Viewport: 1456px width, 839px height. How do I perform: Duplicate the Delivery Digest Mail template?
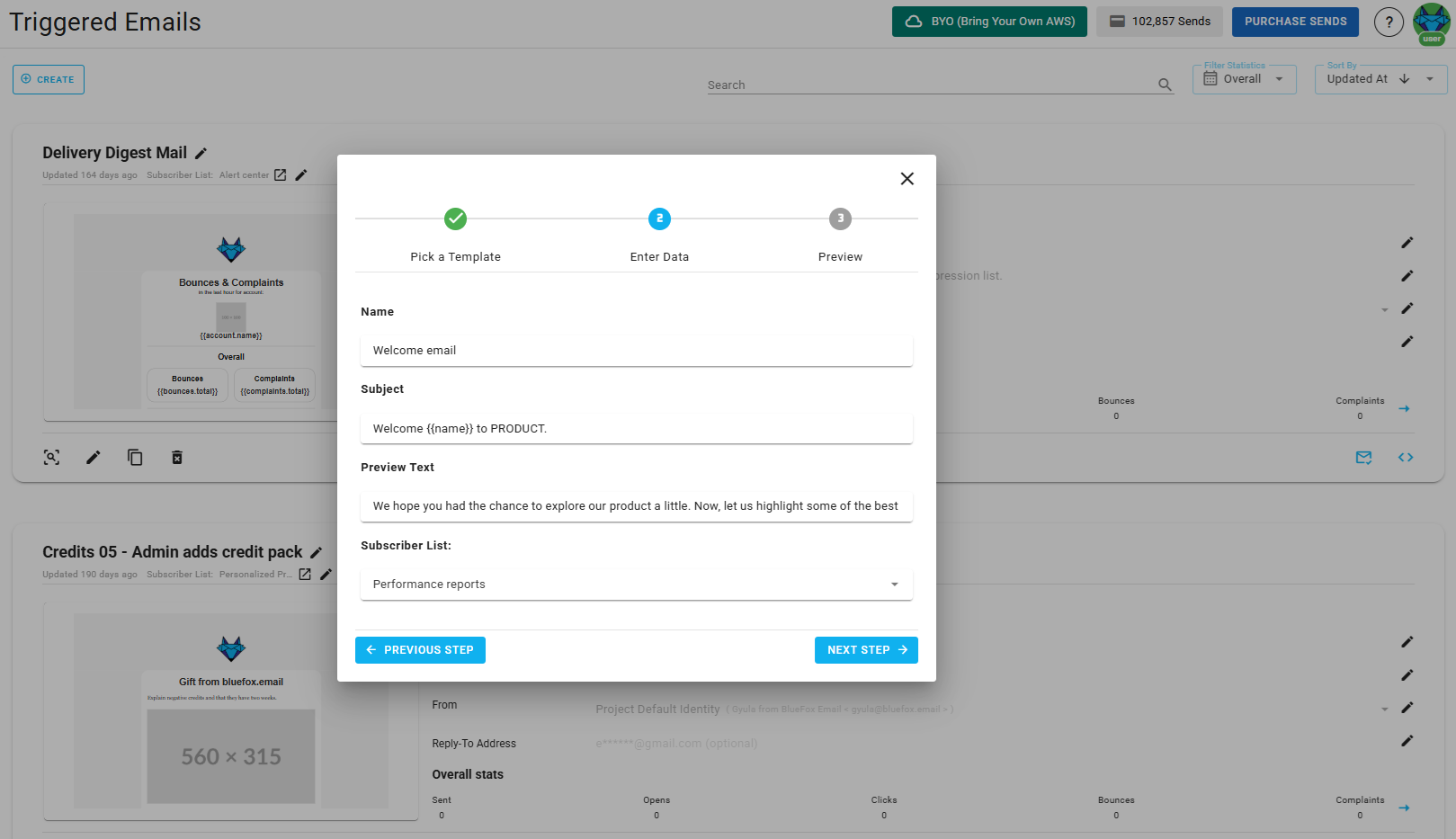click(x=135, y=458)
